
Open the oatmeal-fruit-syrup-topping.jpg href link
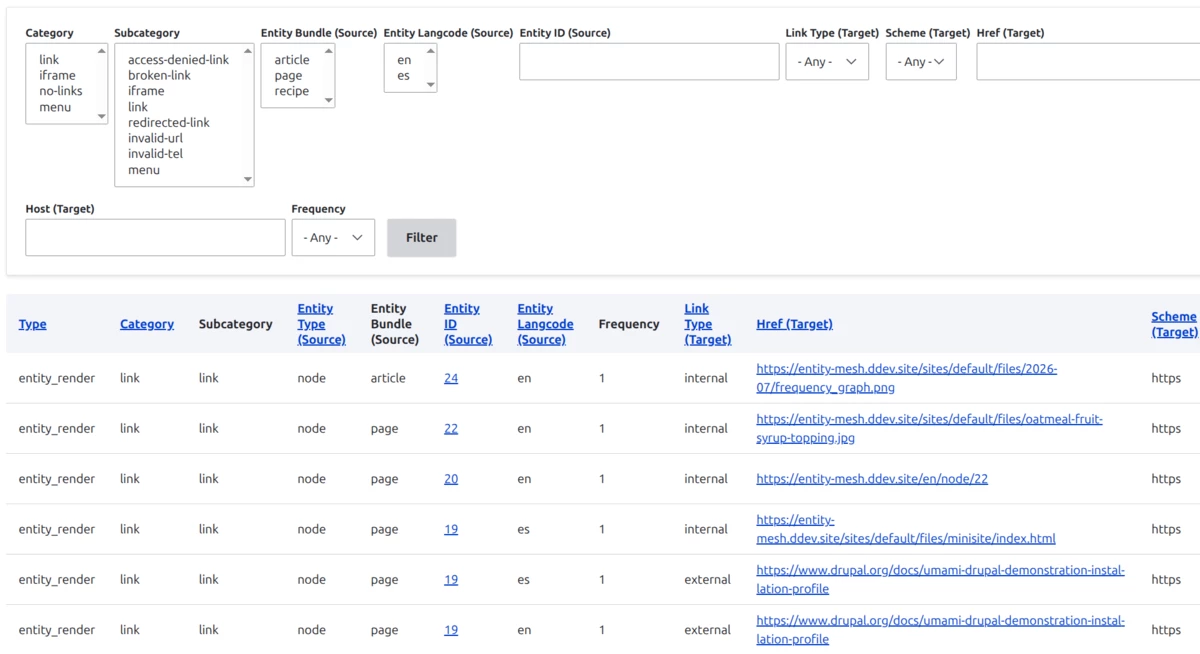coord(929,428)
